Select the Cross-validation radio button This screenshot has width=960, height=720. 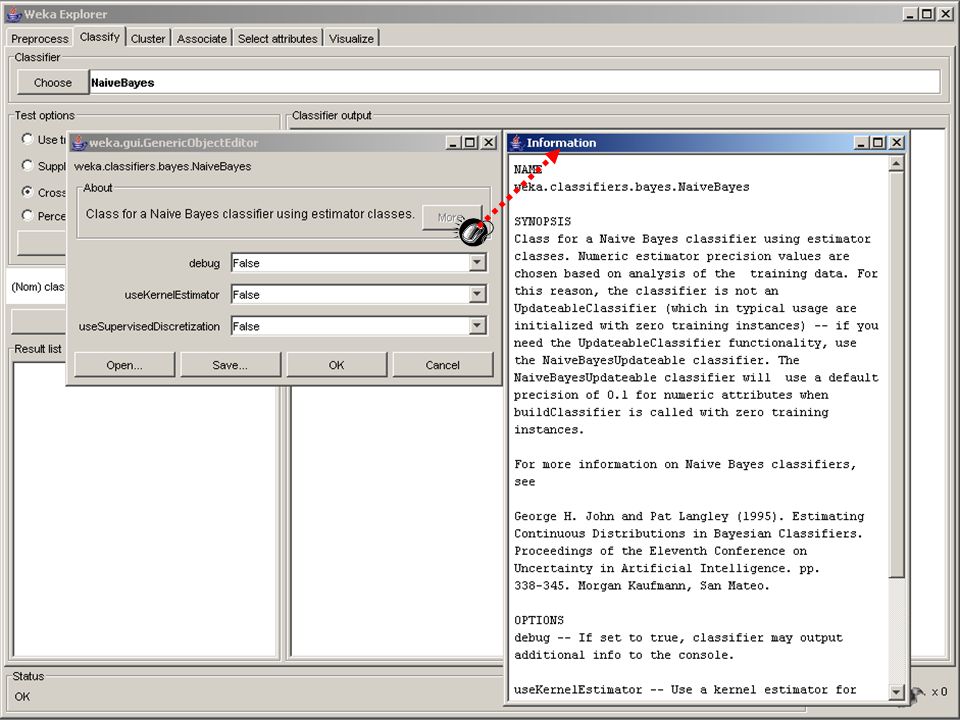click(x=27, y=191)
